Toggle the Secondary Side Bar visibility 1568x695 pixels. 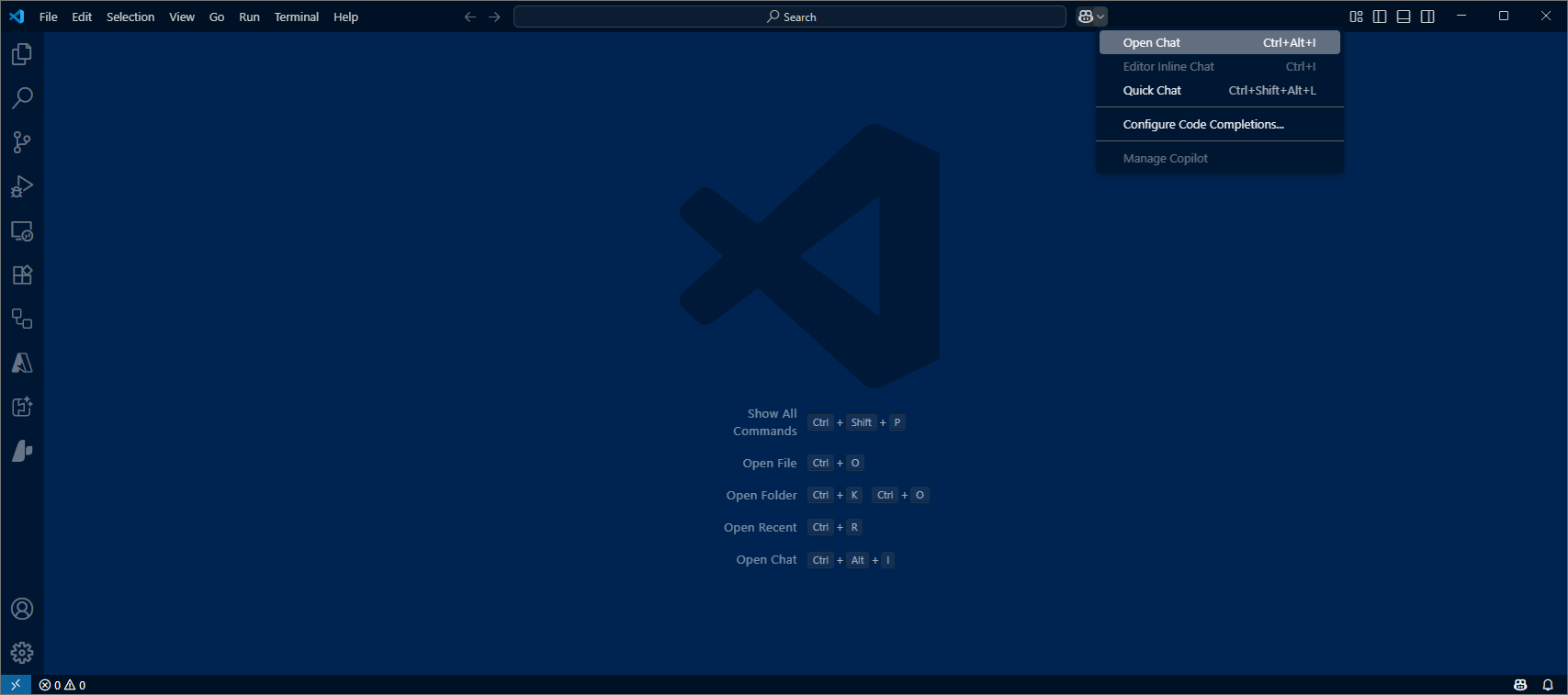1427,17
